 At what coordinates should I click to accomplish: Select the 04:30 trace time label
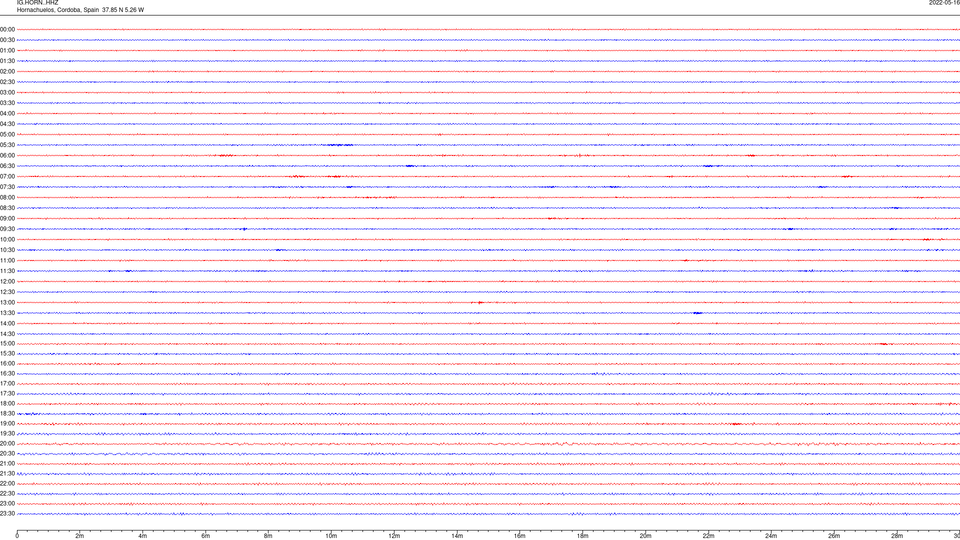click(x=7, y=124)
